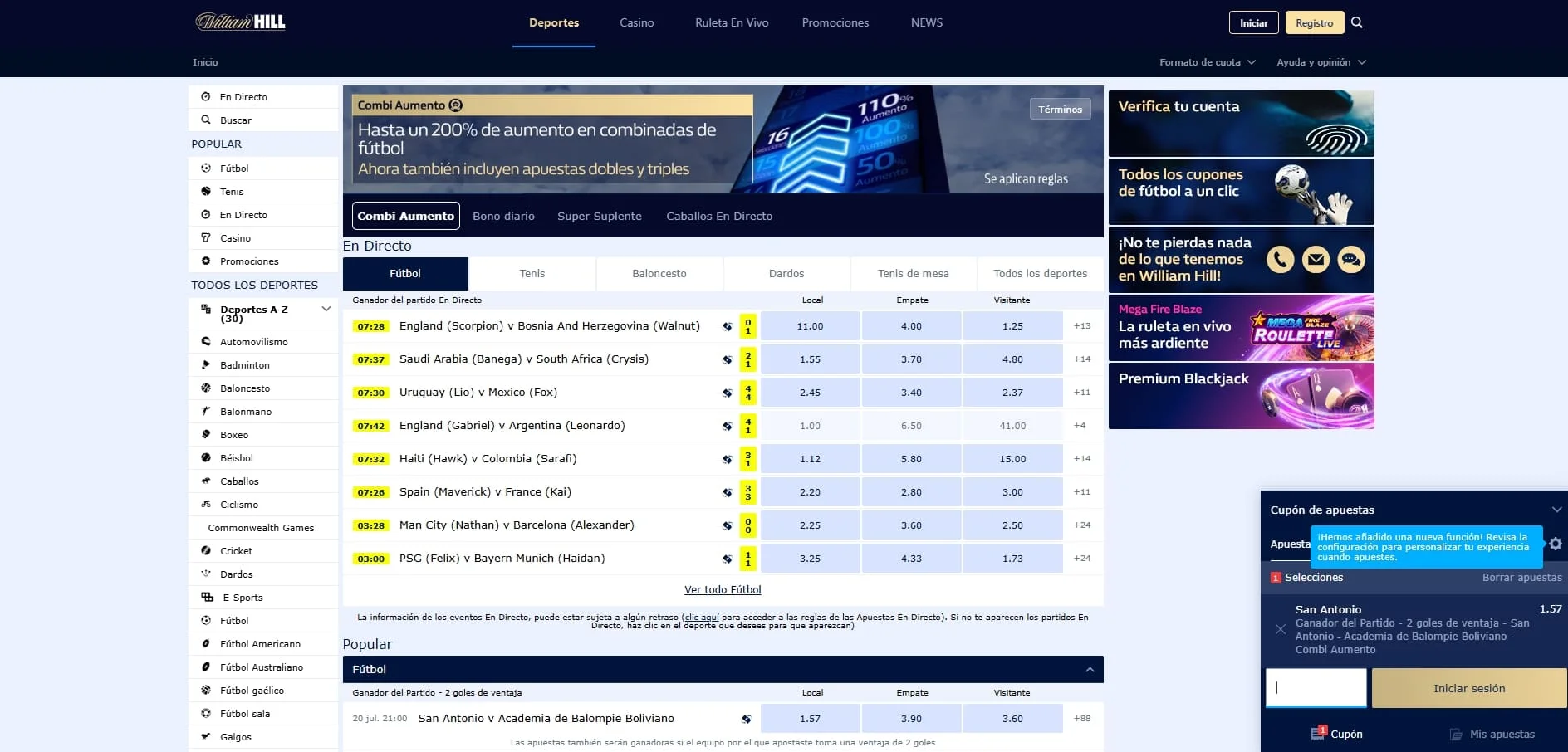Click the Baloncesto icon in sidebar

(x=206, y=388)
